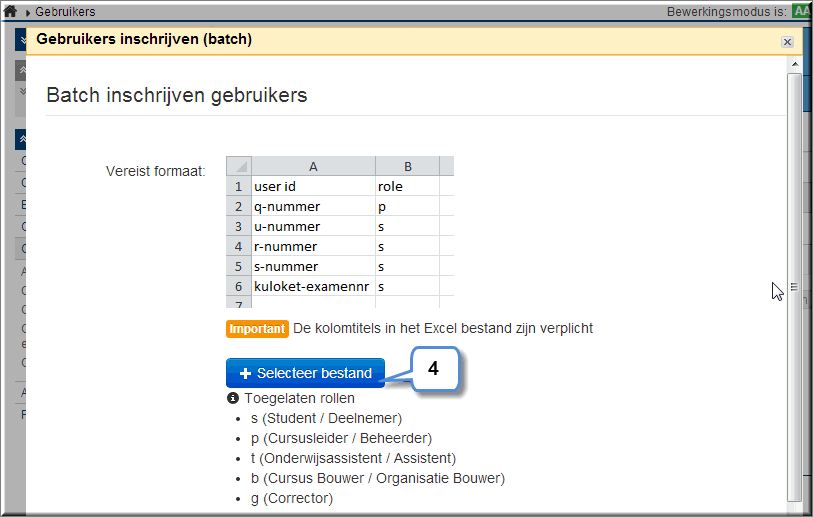Click column A header in format preview
The image size is (813, 517).
pos(313,166)
